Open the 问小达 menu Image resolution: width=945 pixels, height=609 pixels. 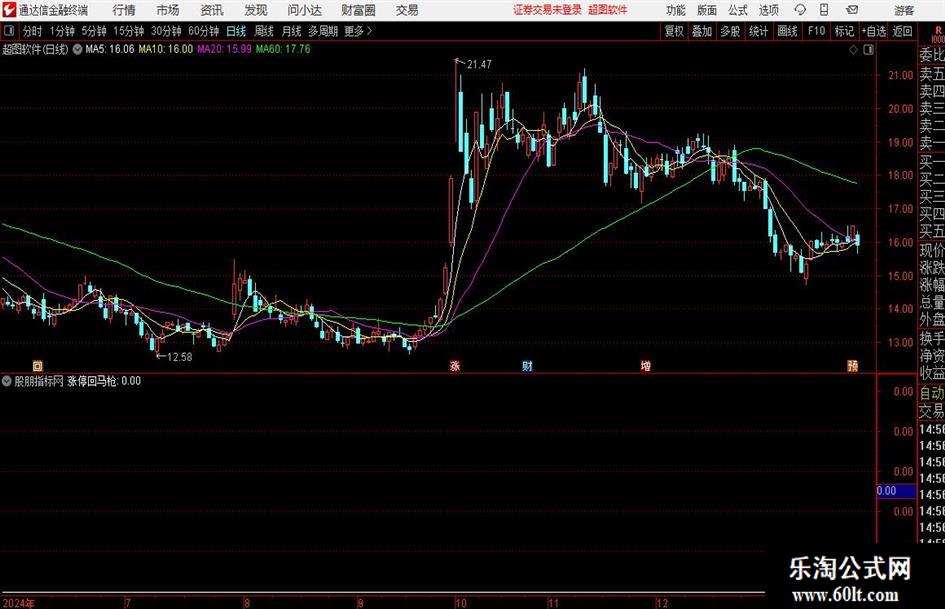tap(304, 10)
